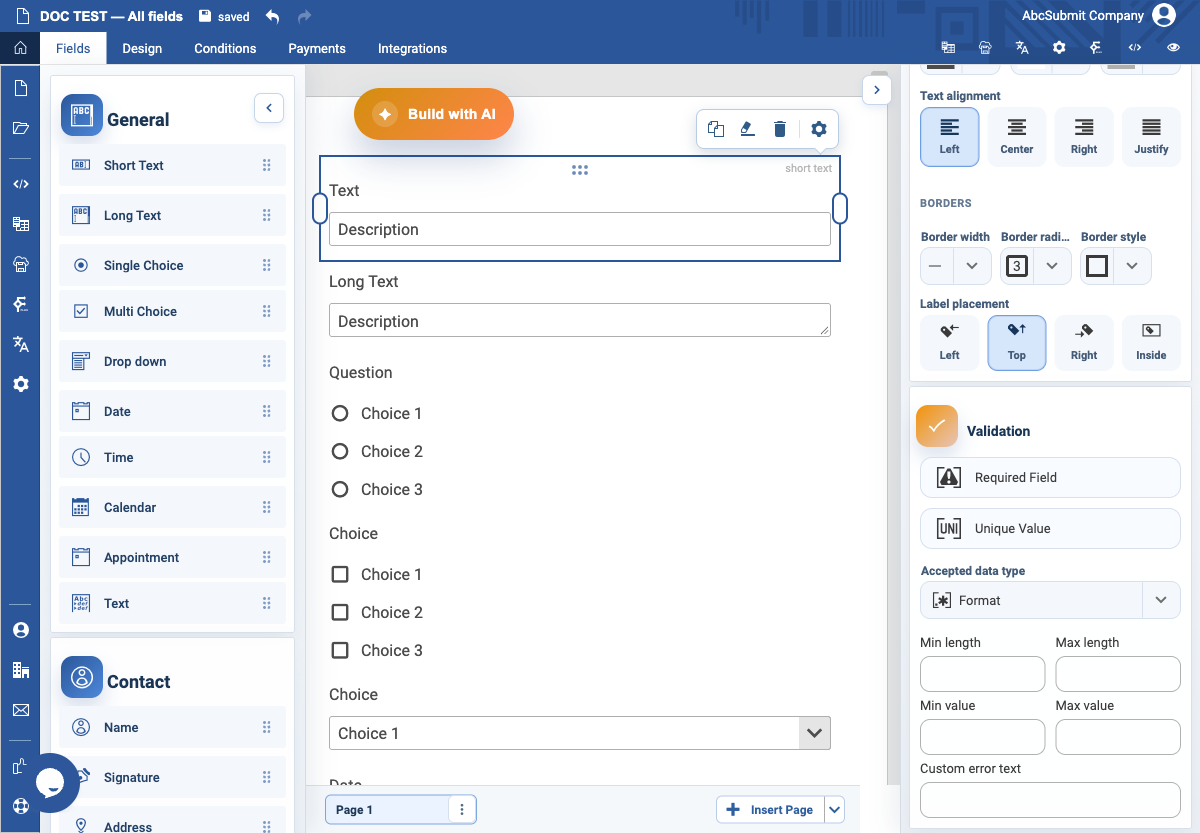Open the folder icon in the left sidebar

(20, 128)
